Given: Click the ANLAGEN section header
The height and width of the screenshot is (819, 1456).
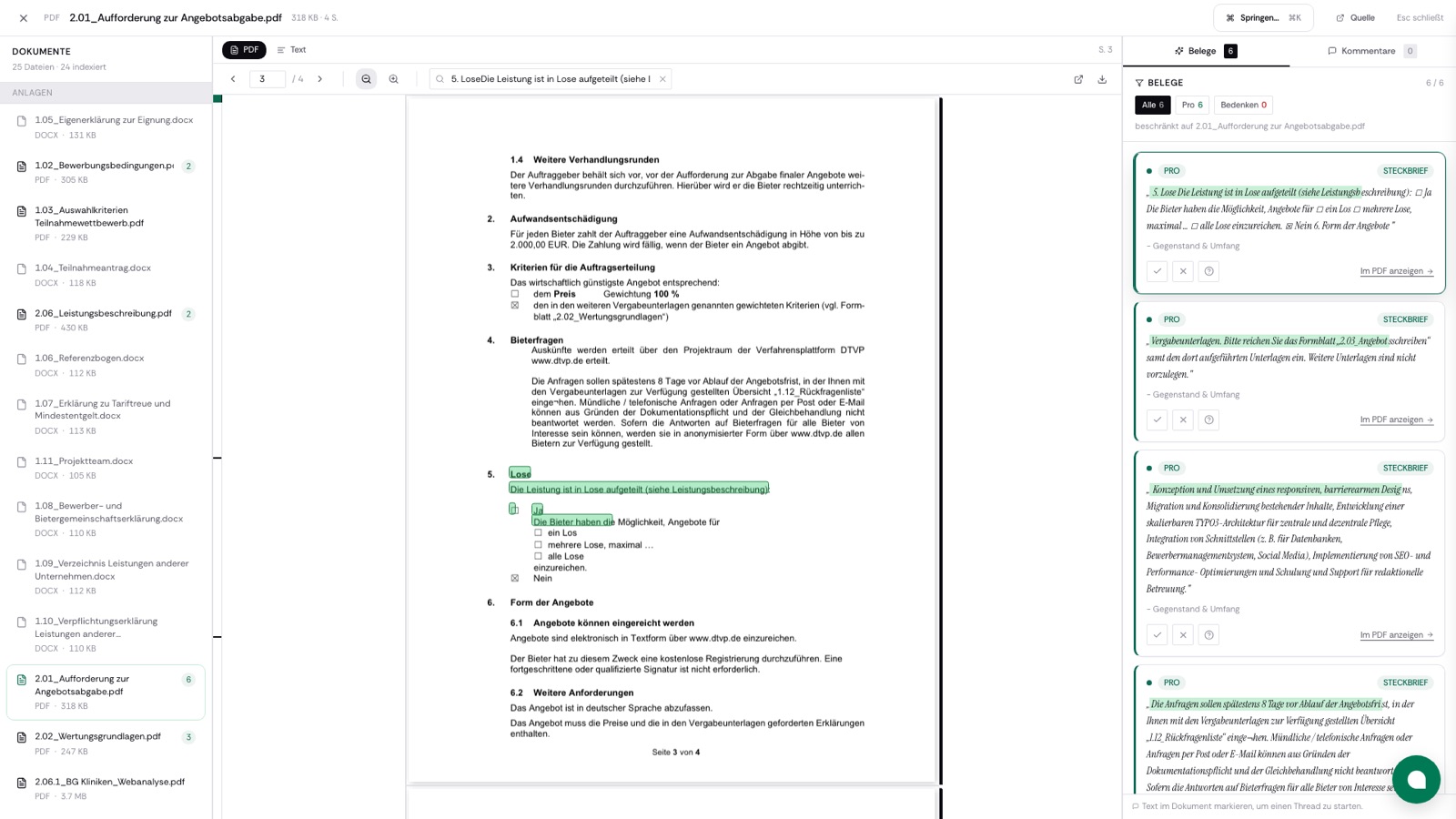Looking at the screenshot, I should [106, 93].
